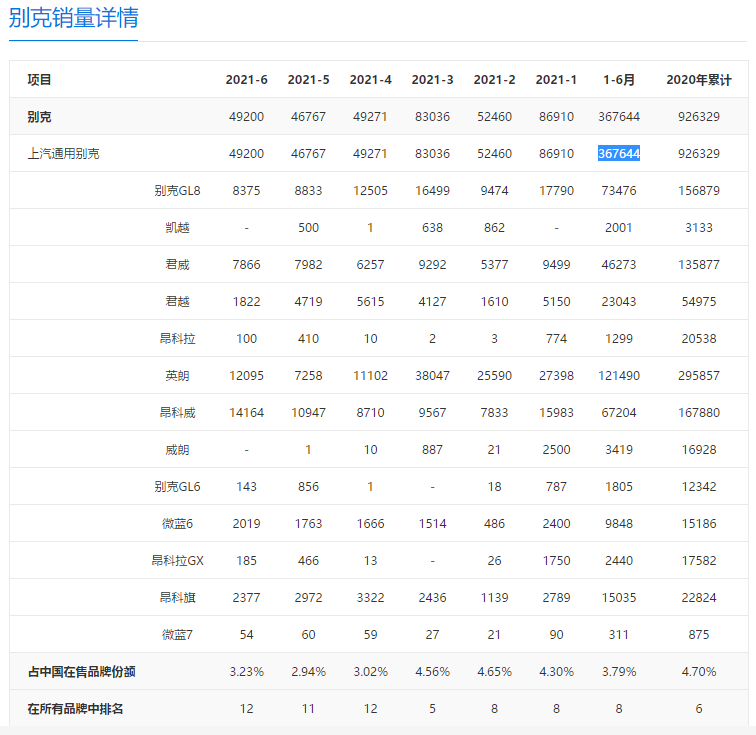Click 君威 1-6月 total 46273
Screen dimensions: 756x735
pos(619,265)
